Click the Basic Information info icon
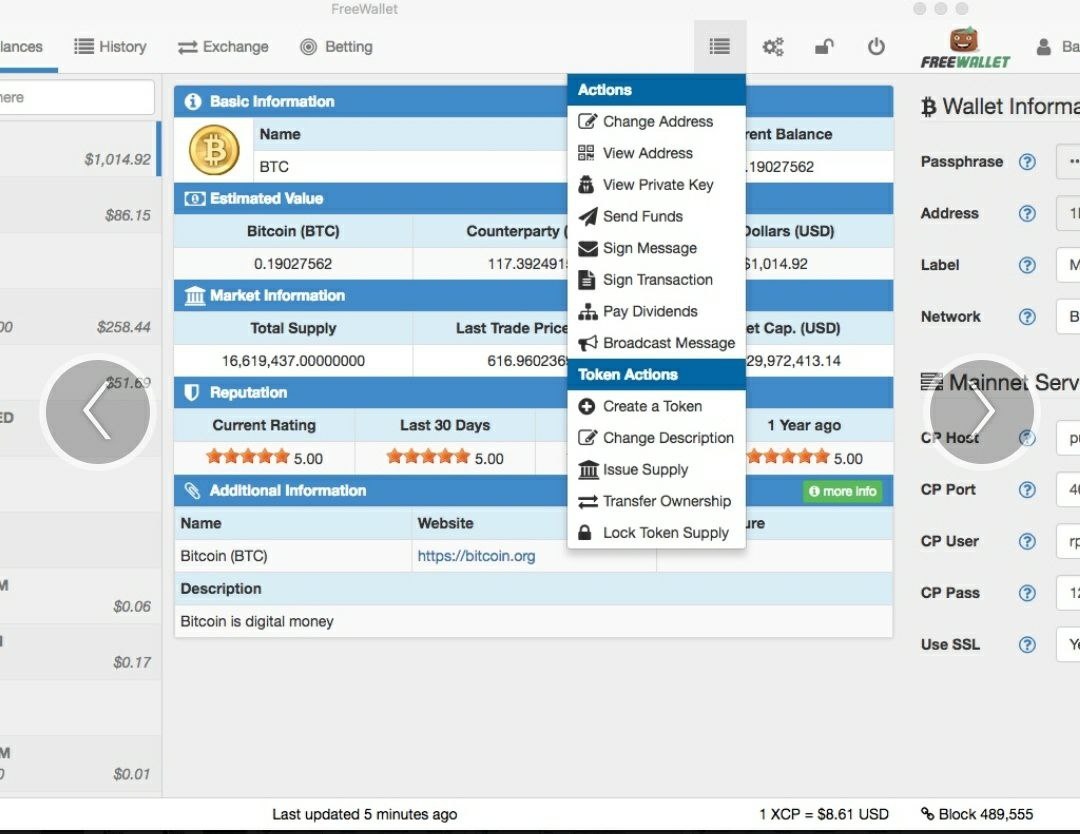 click(193, 102)
